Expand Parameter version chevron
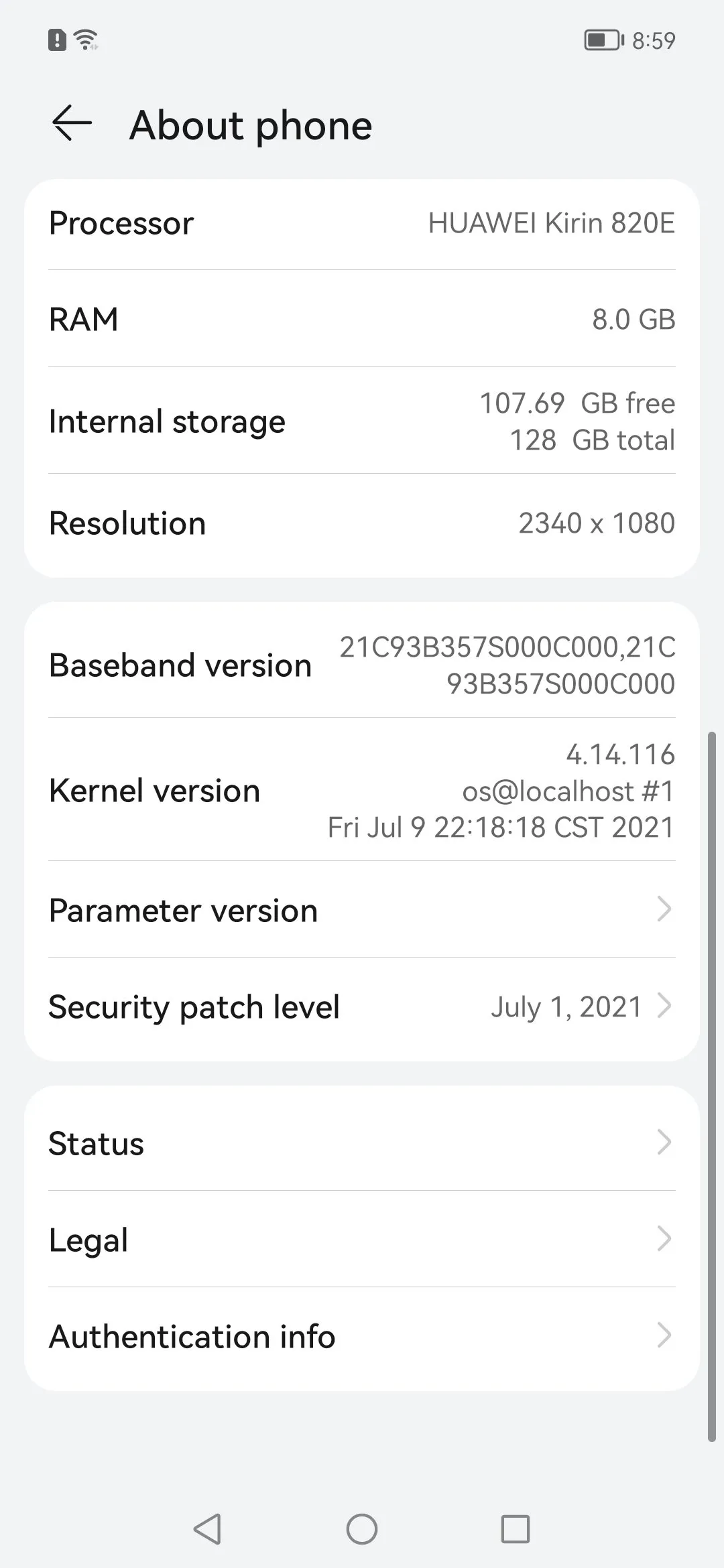Viewport: 724px width, 1568px height. [664, 909]
